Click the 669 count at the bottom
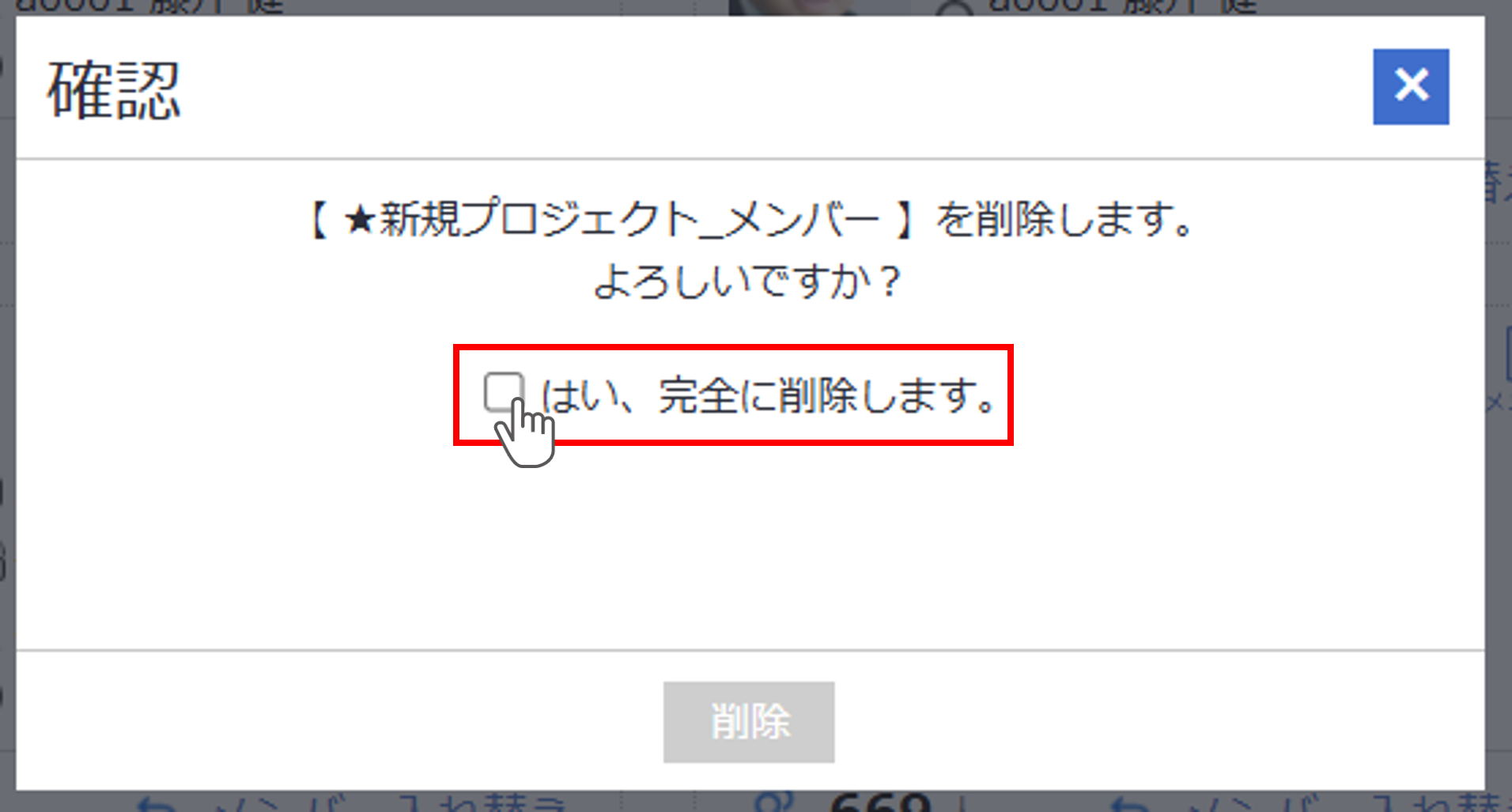The image size is (1512, 812). click(x=880, y=802)
